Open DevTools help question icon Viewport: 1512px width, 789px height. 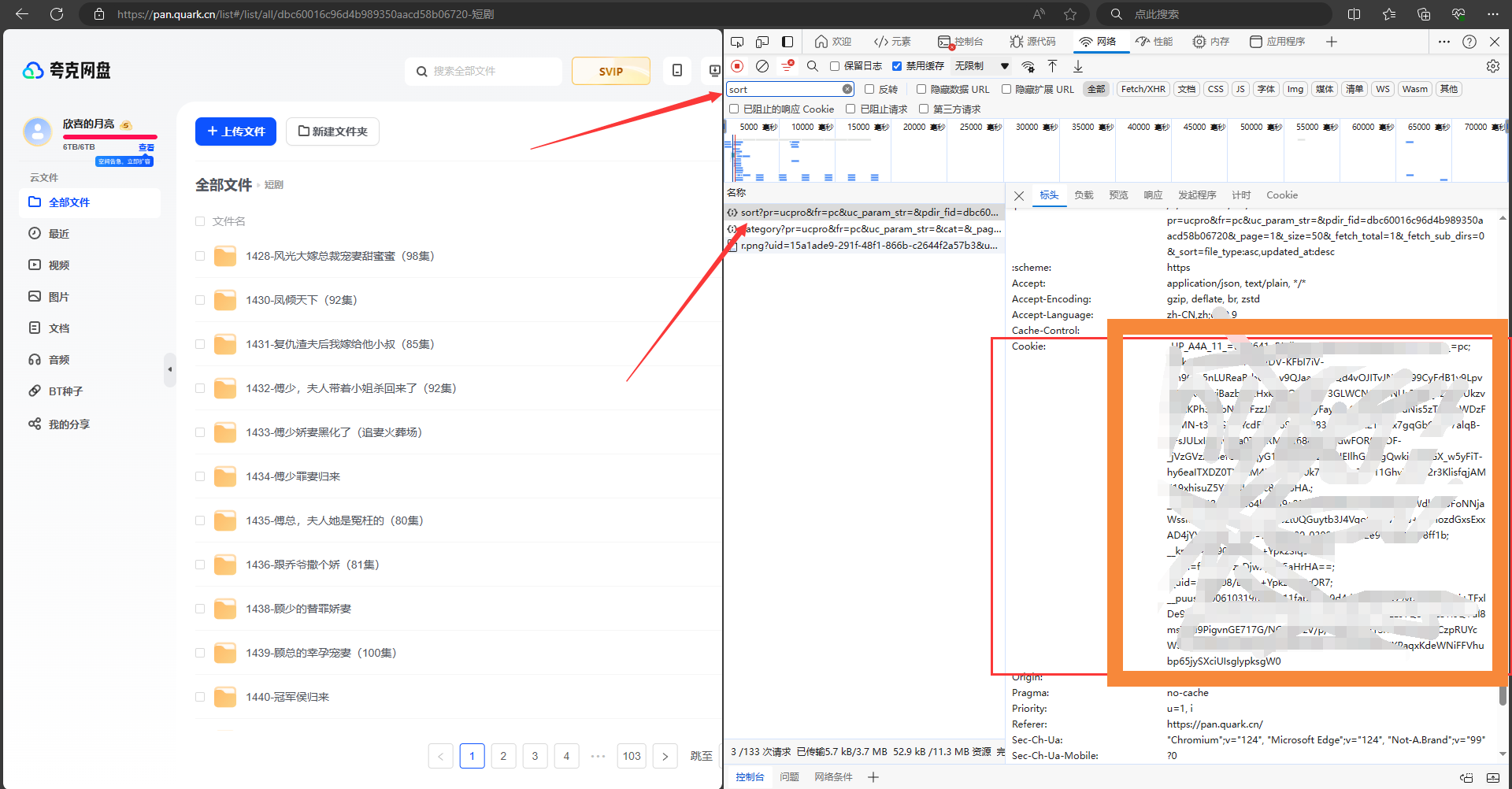[1469, 42]
